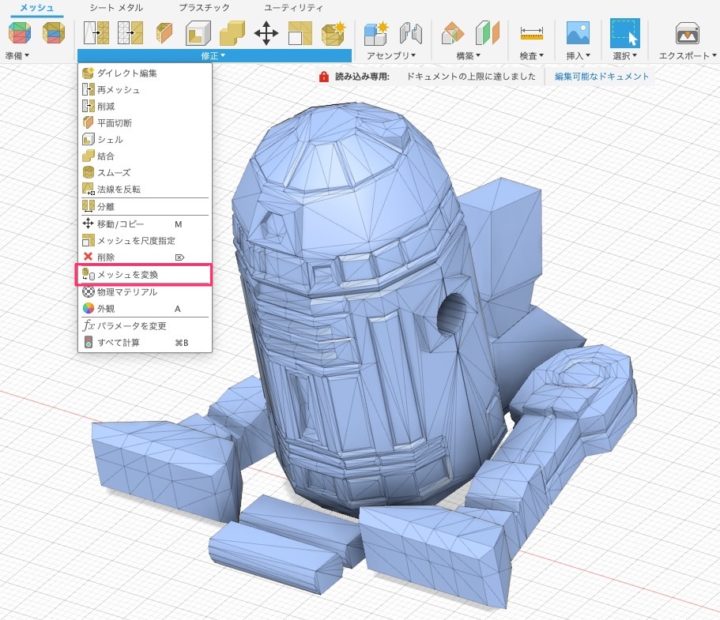Expand the 準備 dropdown
Screen dimensions: 720x620
pos(18,56)
